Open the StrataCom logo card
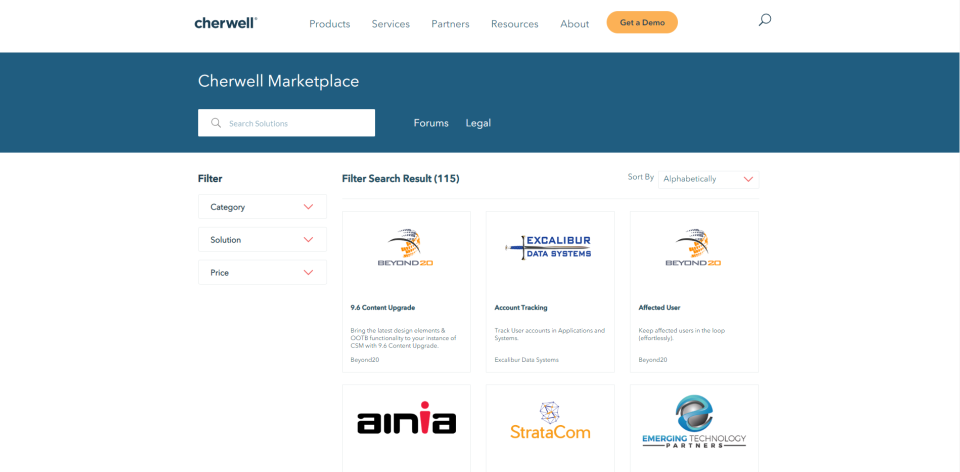This screenshot has width=960, height=472. pos(550,420)
